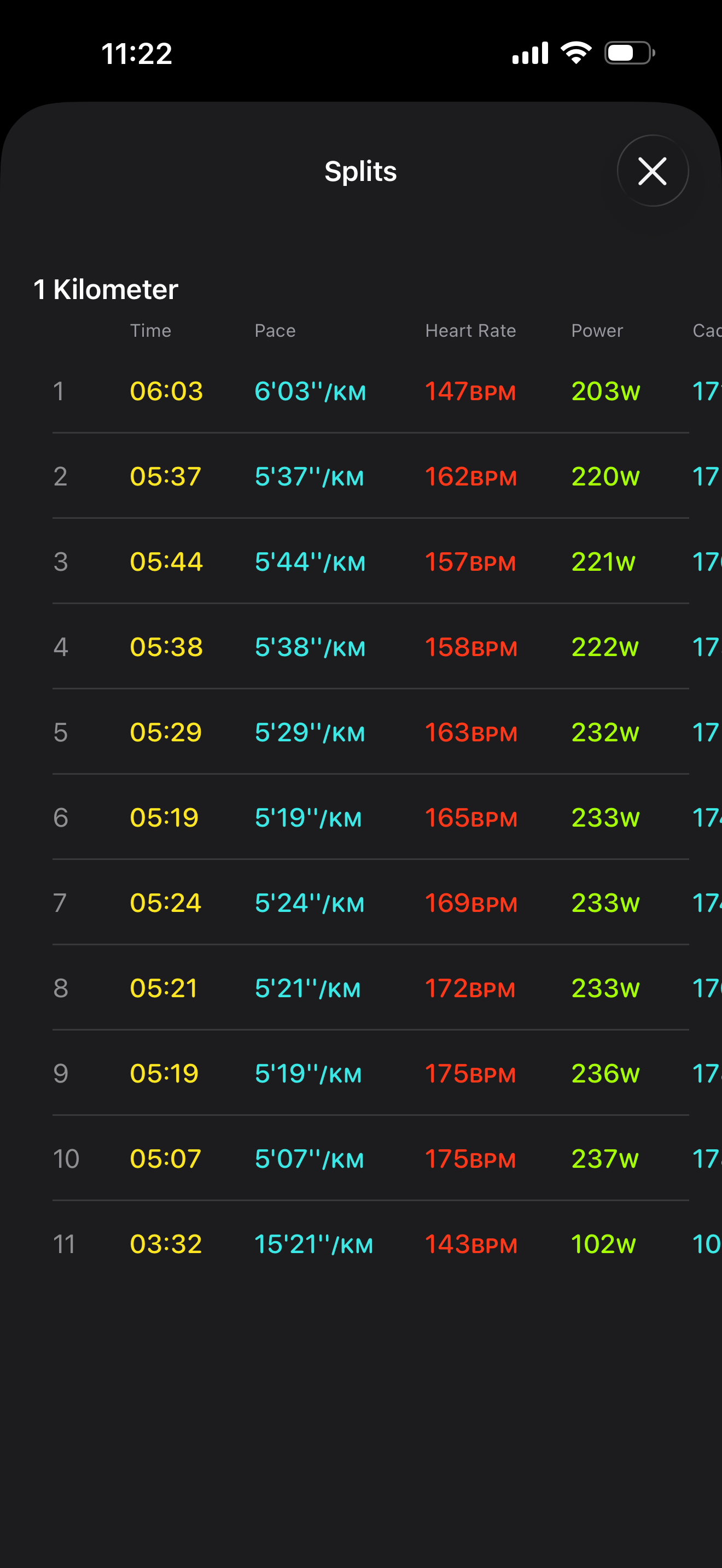
Task: Close the Splits sheet with X button
Action: pos(653,171)
